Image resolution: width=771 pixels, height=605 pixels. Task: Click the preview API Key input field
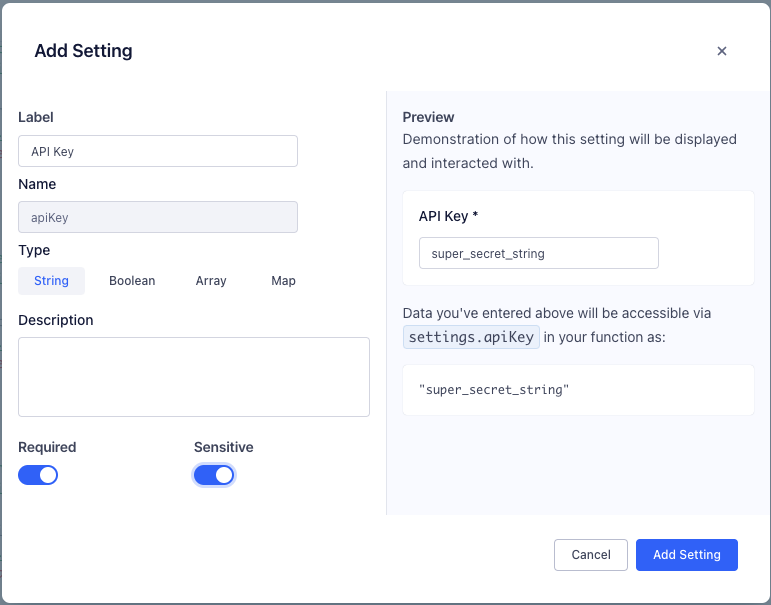tap(538, 253)
